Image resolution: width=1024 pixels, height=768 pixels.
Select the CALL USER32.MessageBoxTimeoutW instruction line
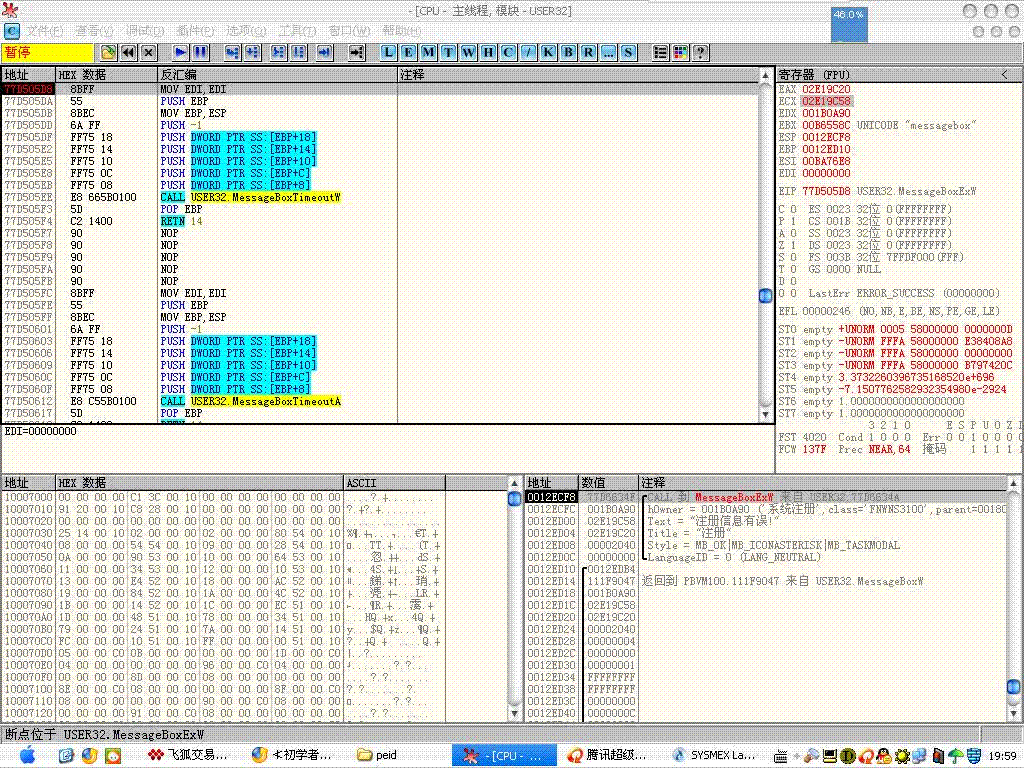250,197
